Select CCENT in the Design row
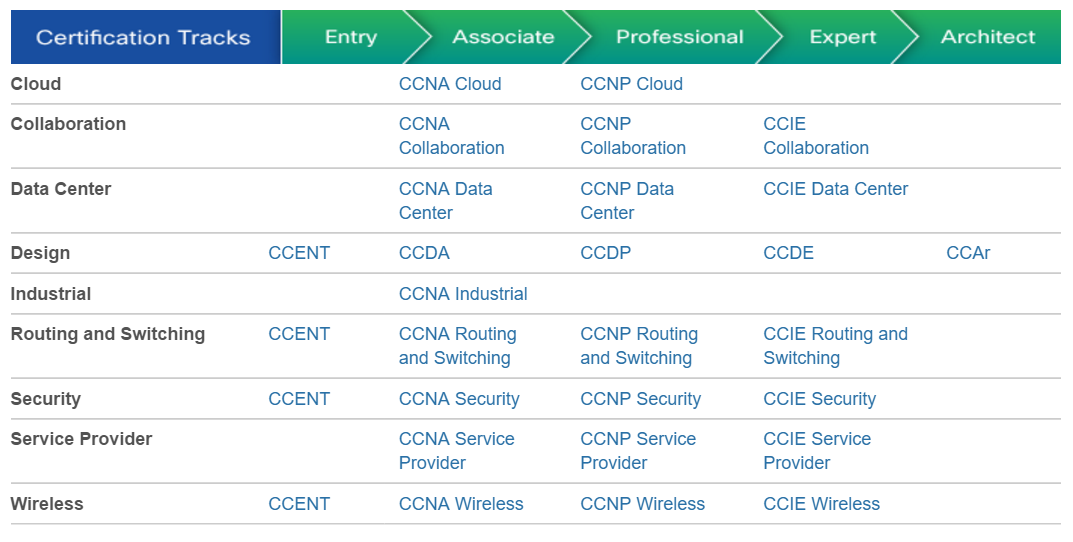The image size is (1073, 542). point(299,253)
